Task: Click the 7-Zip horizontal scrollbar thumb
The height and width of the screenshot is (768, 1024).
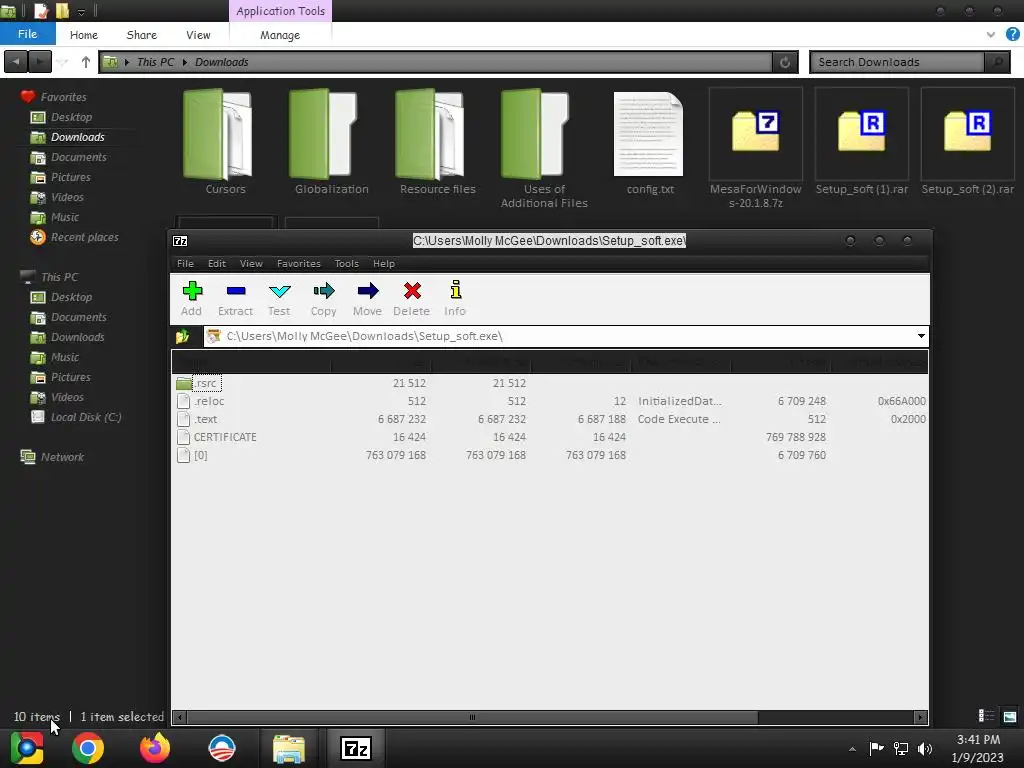Action: (x=472, y=717)
